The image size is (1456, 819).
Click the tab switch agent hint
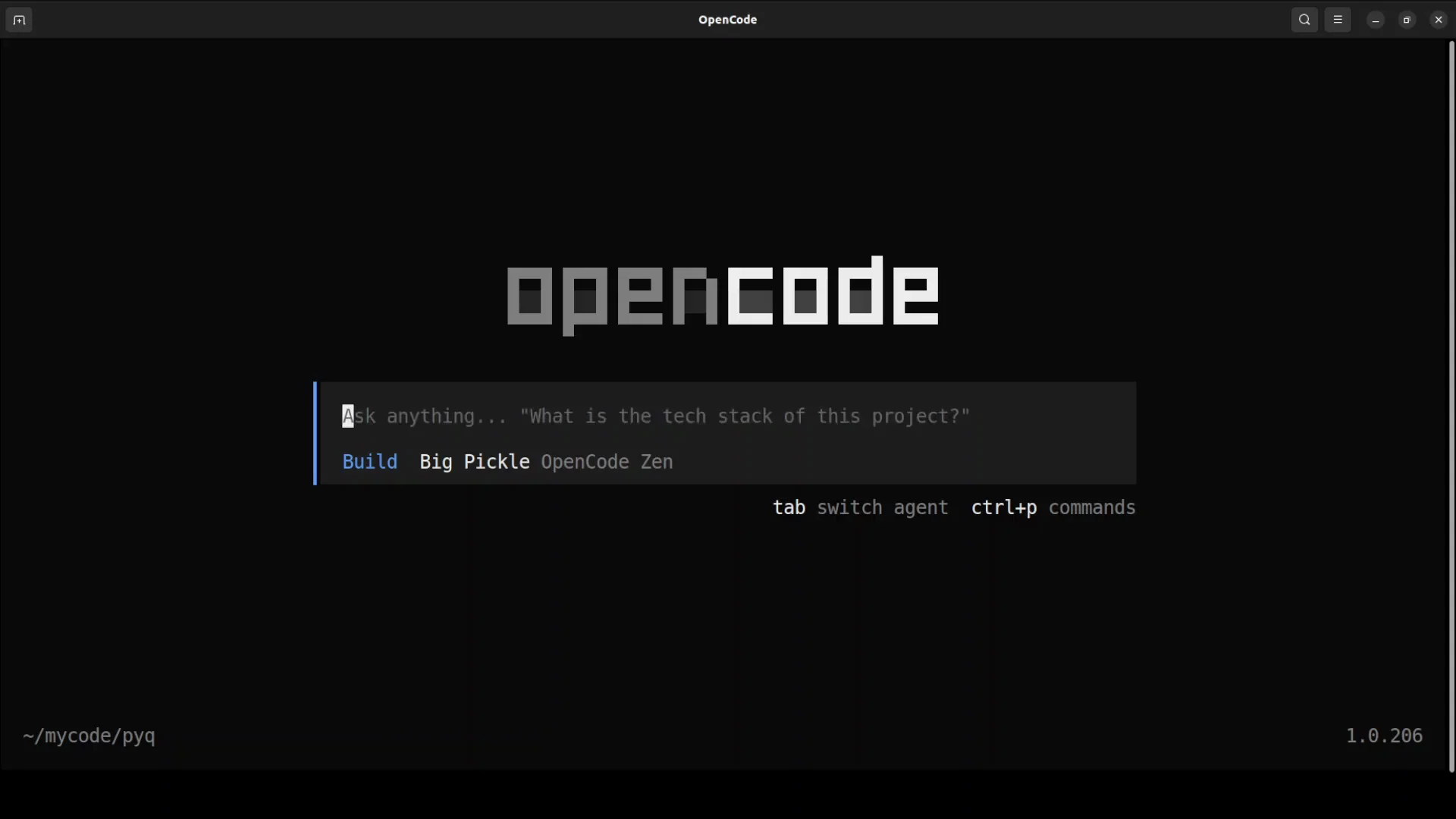[860, 507]
